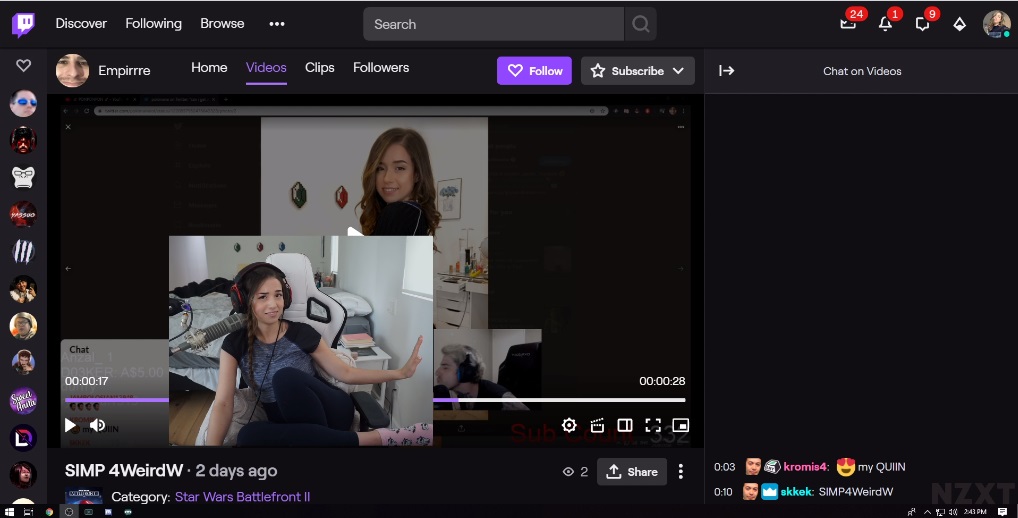Toggle fullscreen mode on the video
The height and width of the screenshot is (518, 1018).
[x=653, y=425]
